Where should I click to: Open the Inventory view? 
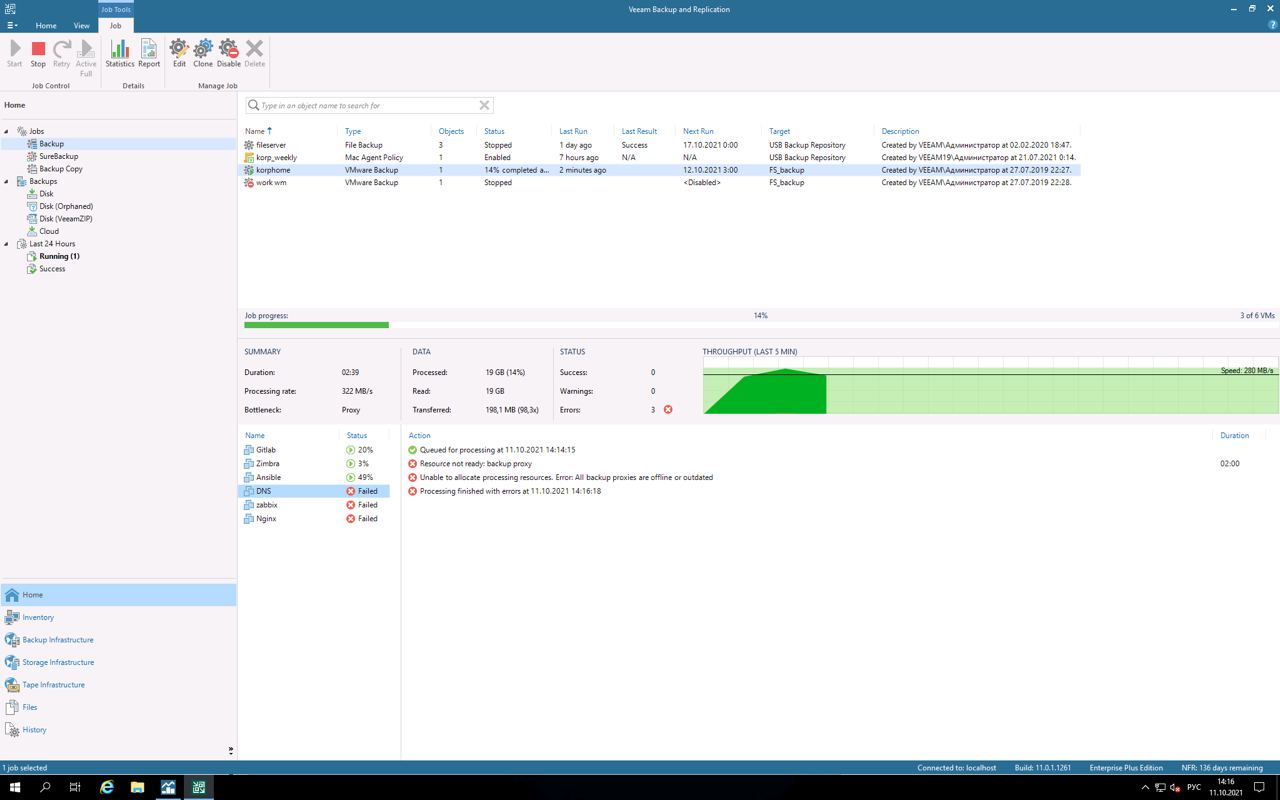pos(118,617)
